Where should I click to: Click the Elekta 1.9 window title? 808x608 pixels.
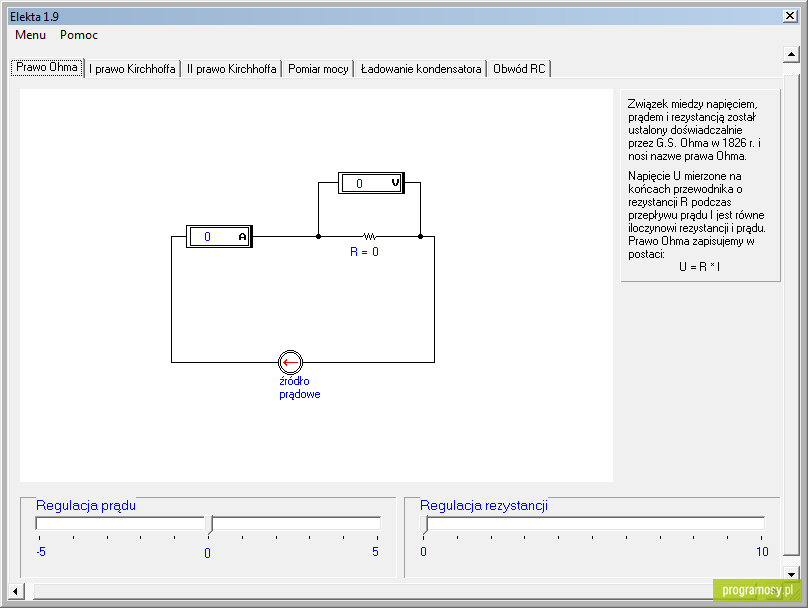35,16
